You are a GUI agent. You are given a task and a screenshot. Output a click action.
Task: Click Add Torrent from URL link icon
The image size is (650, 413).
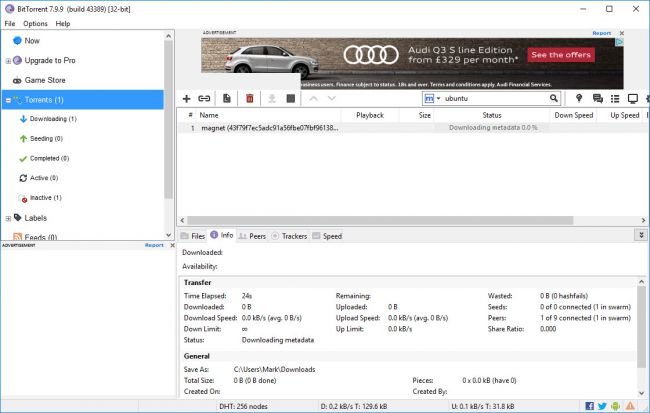pyautogui.click(x=204, y=99)
